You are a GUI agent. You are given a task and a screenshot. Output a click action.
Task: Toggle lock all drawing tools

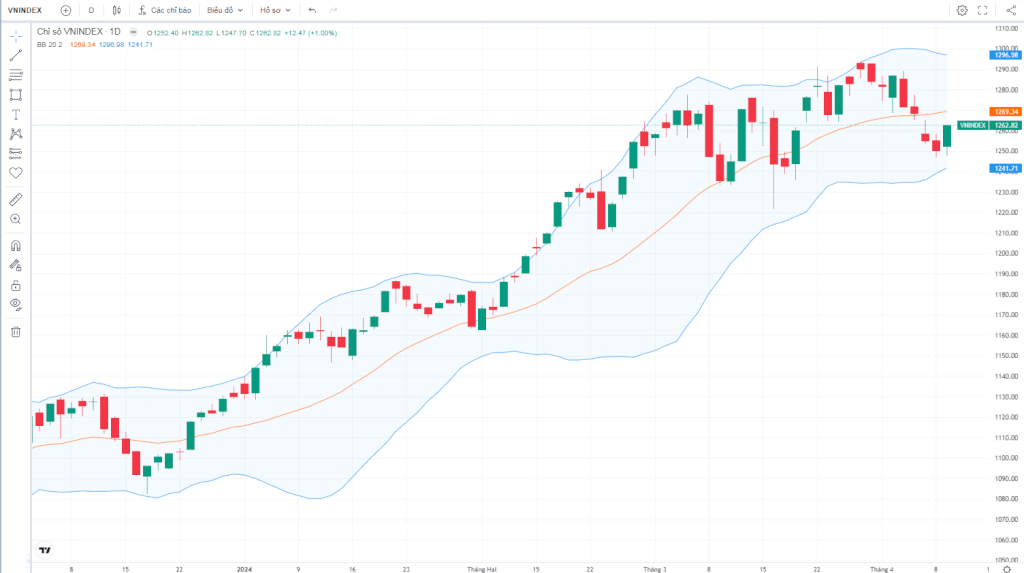(x=16, y=286)
